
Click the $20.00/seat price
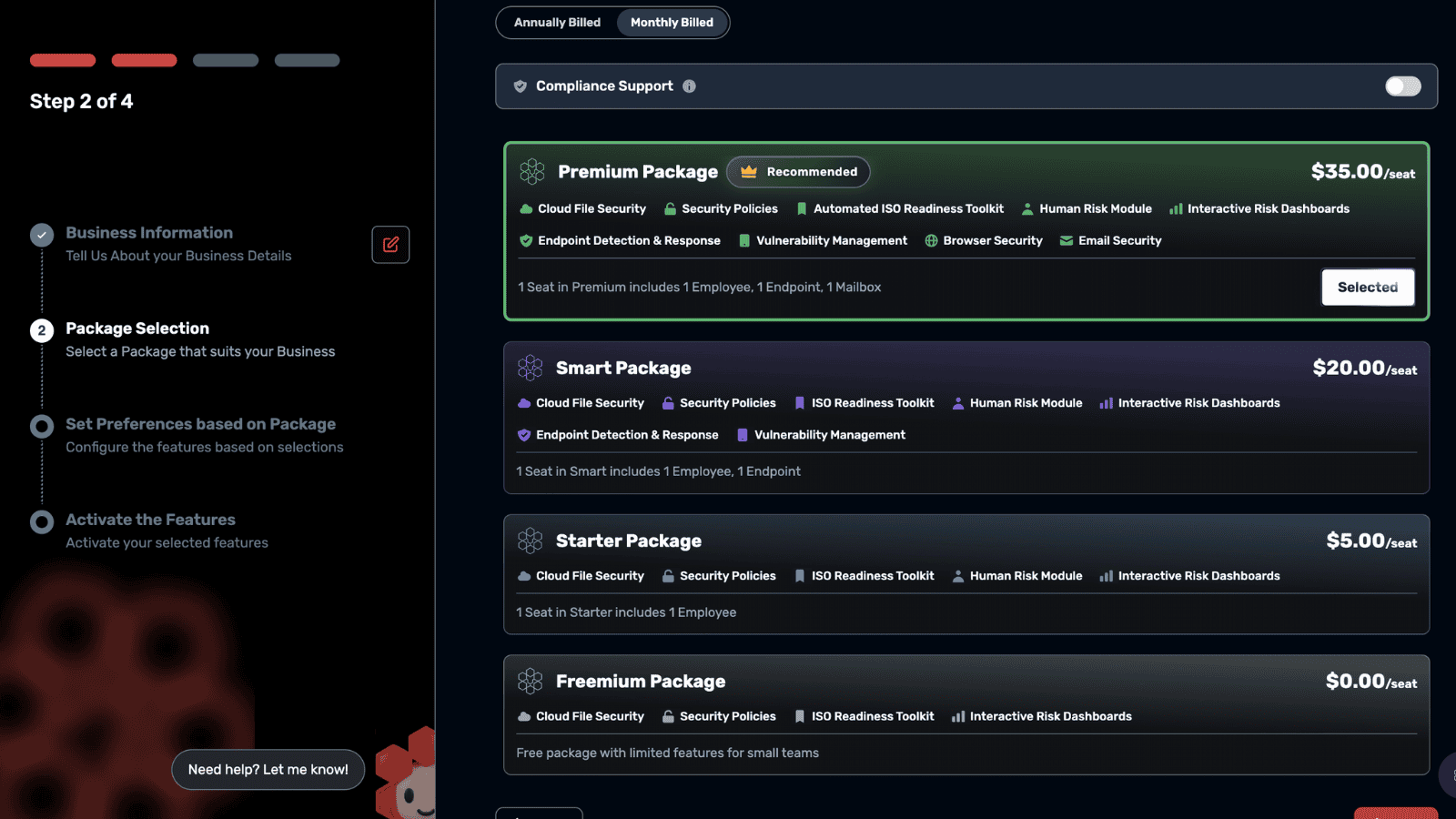tap(1364, 368)
